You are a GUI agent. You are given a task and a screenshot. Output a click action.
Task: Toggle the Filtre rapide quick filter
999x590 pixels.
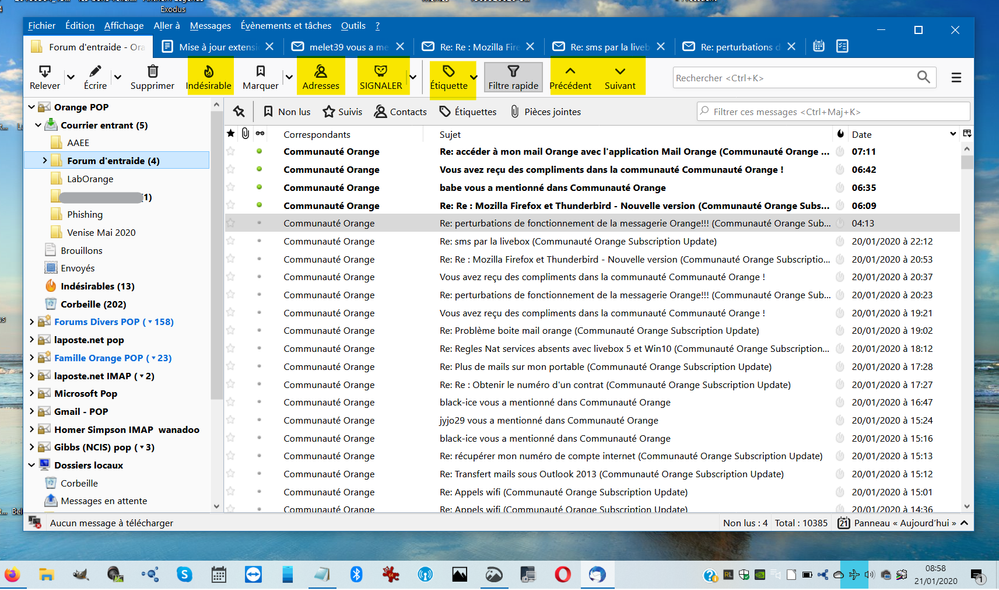pos(513,77)
